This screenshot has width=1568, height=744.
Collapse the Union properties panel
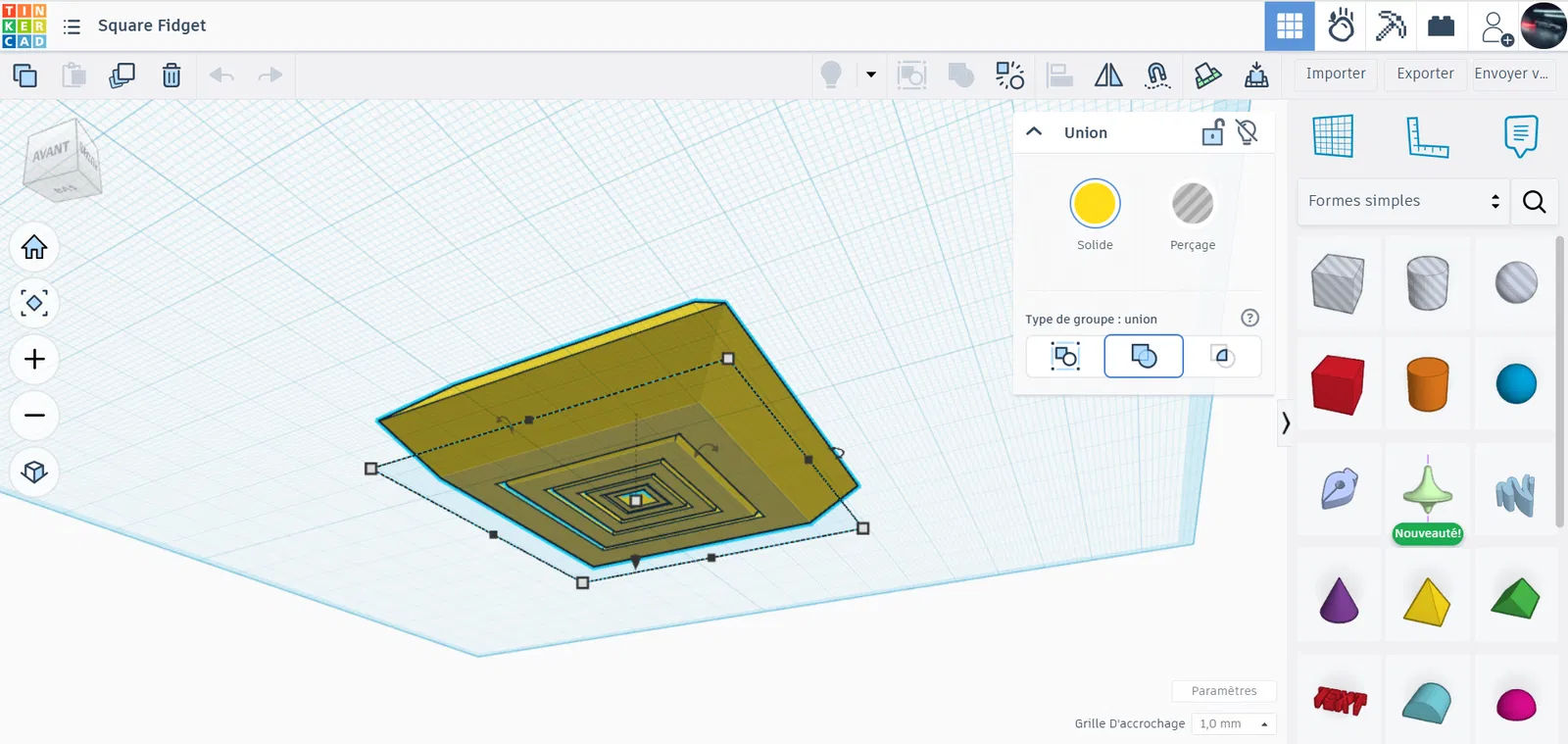pos(1034,132)
